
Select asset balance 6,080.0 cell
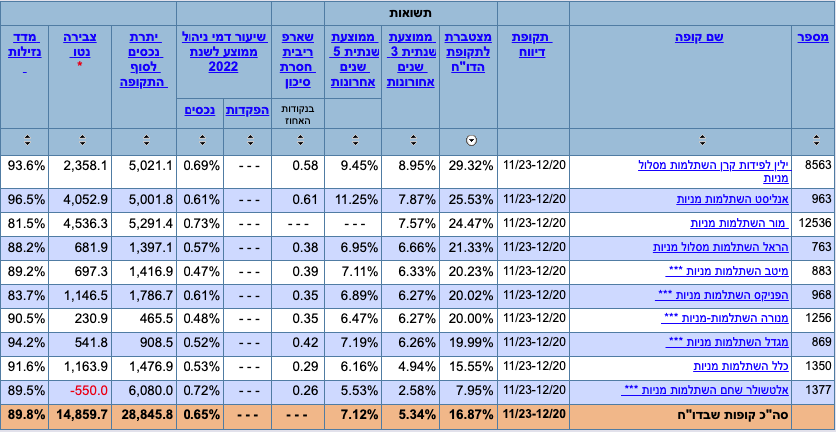coord(144,393)
